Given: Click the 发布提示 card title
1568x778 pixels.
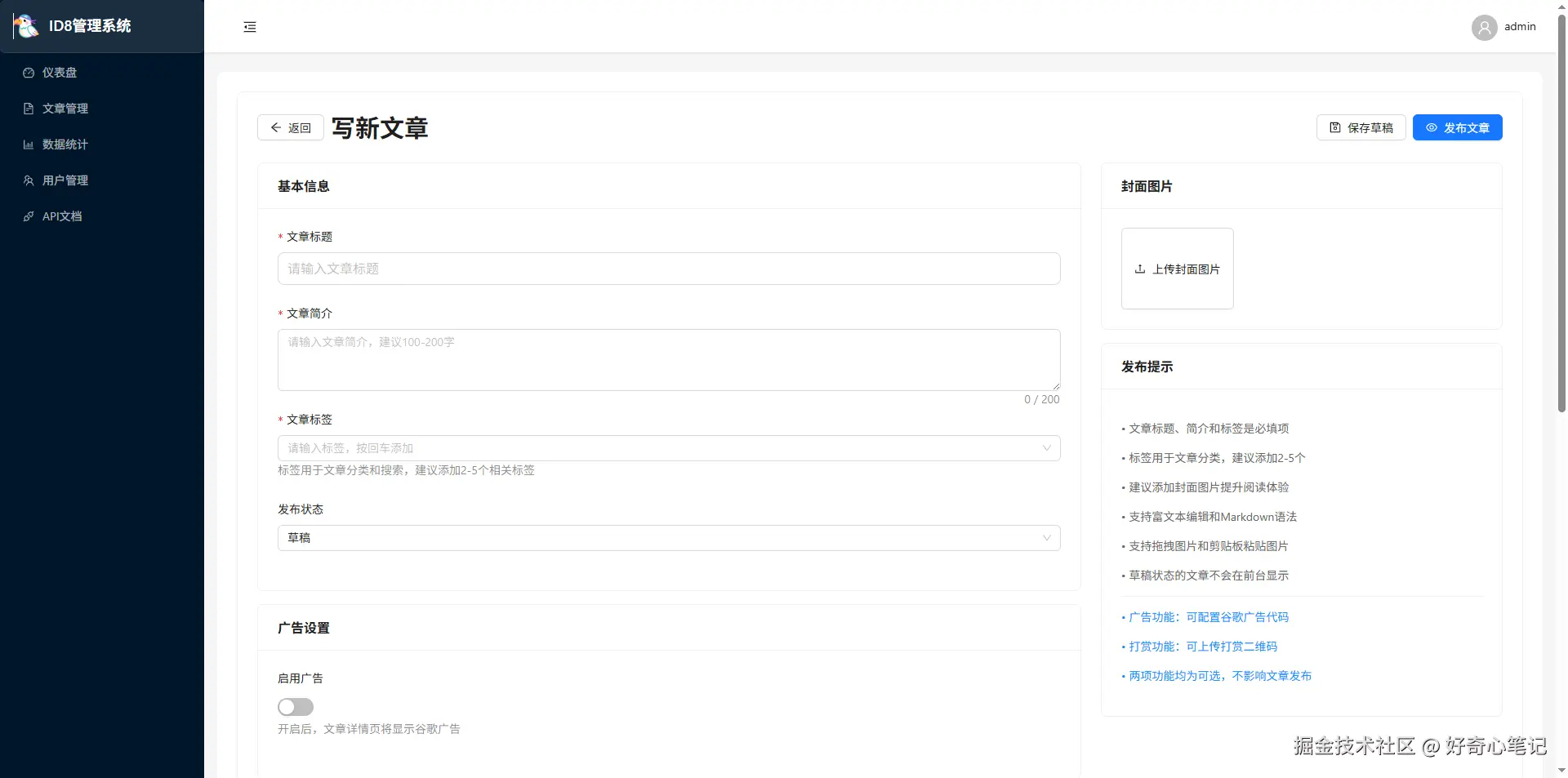Looking at the screenshot, I should (1147, 367).
